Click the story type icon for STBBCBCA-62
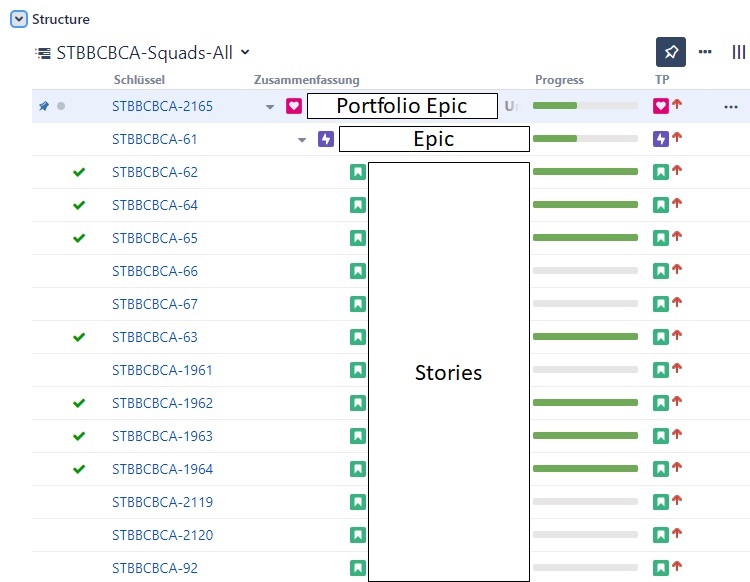 pos(358,172)
